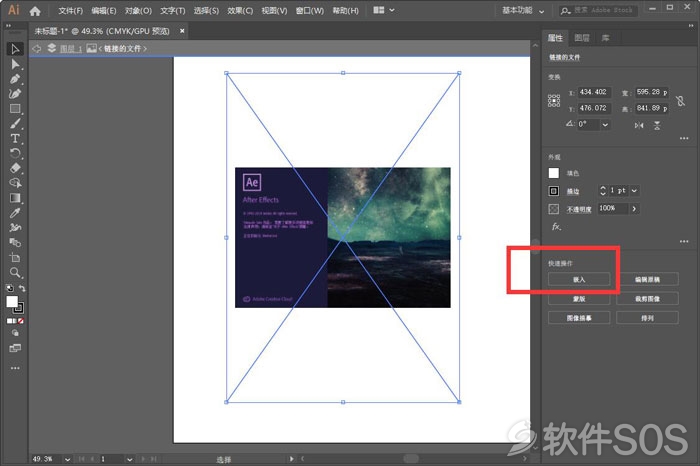Click the white Fill swatch in Appearance
The image size is (700, 466).
click(x=554, y=173)
